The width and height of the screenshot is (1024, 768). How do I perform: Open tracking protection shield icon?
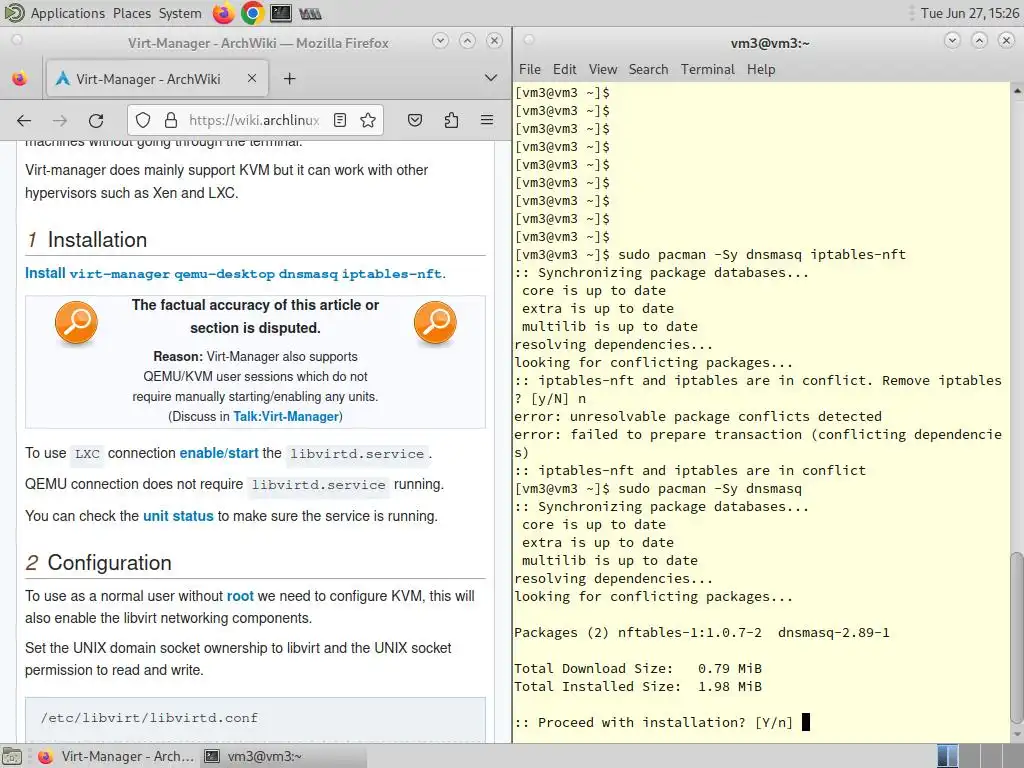point(143,120)
